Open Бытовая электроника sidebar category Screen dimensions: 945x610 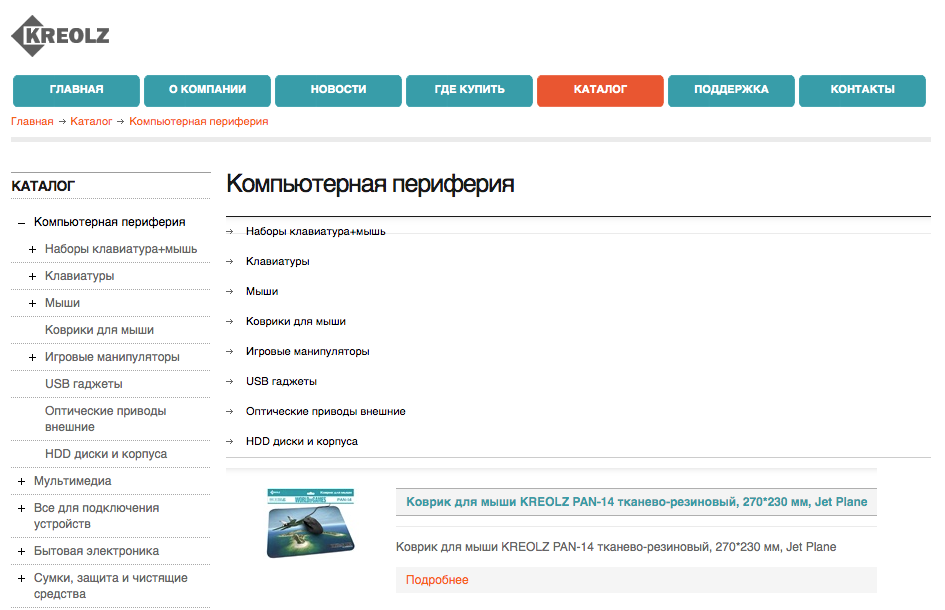[96, 551]
